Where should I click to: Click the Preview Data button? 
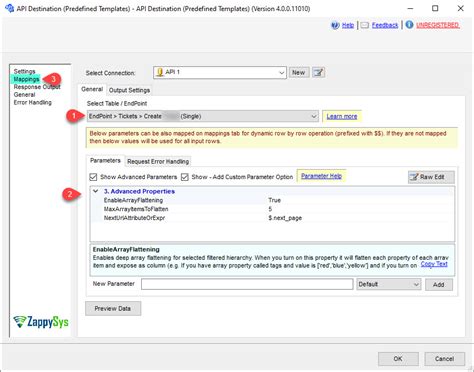pos(113,309)
